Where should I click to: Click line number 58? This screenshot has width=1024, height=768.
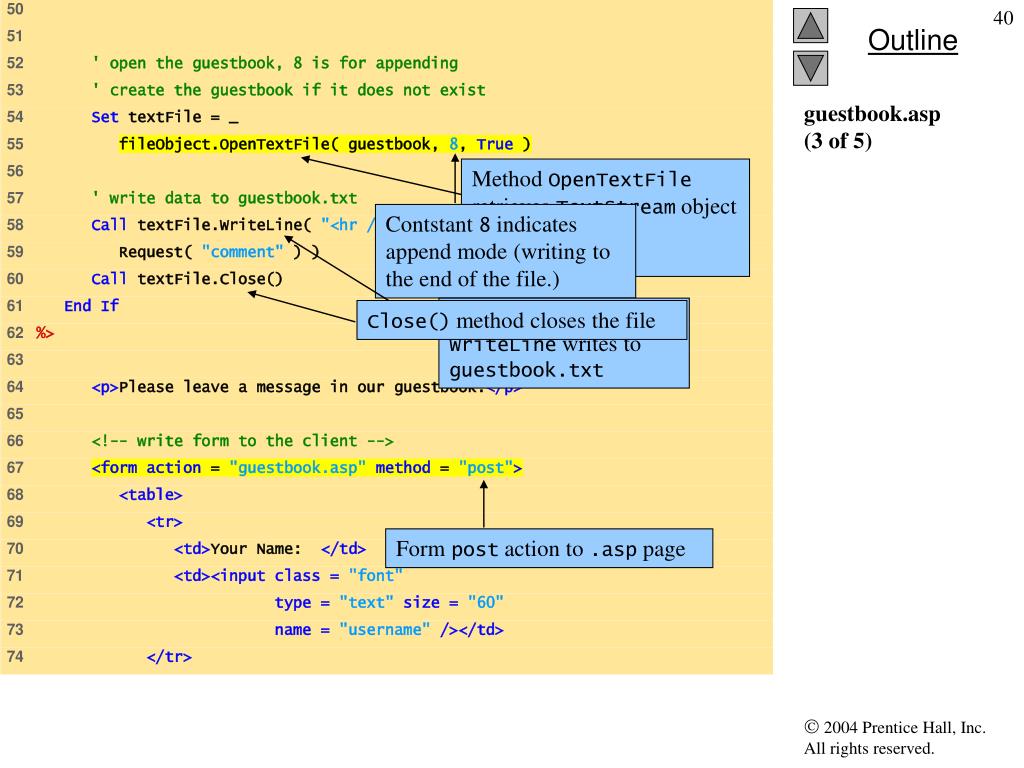15,225
